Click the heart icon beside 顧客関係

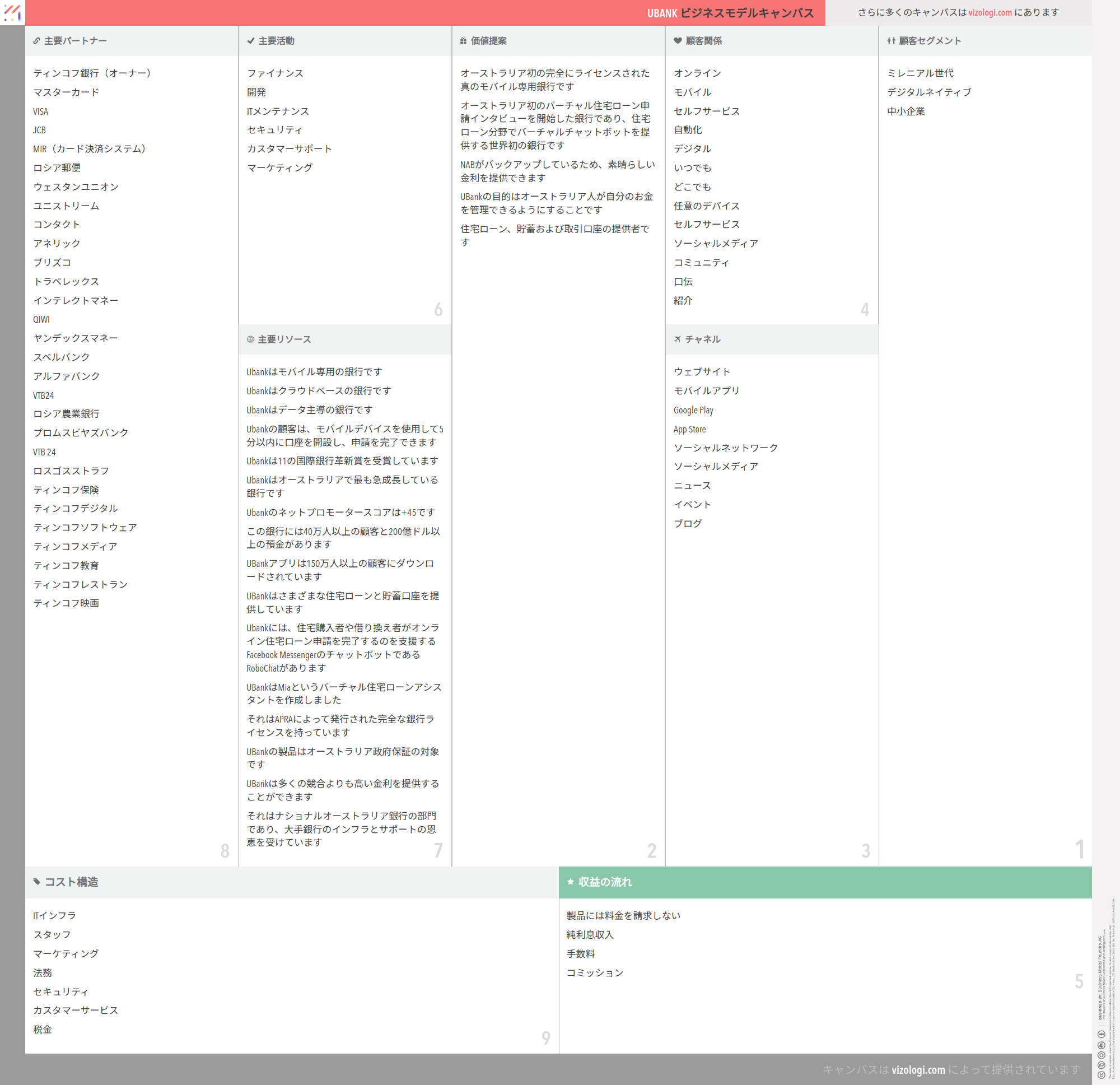tap(678, 41)
